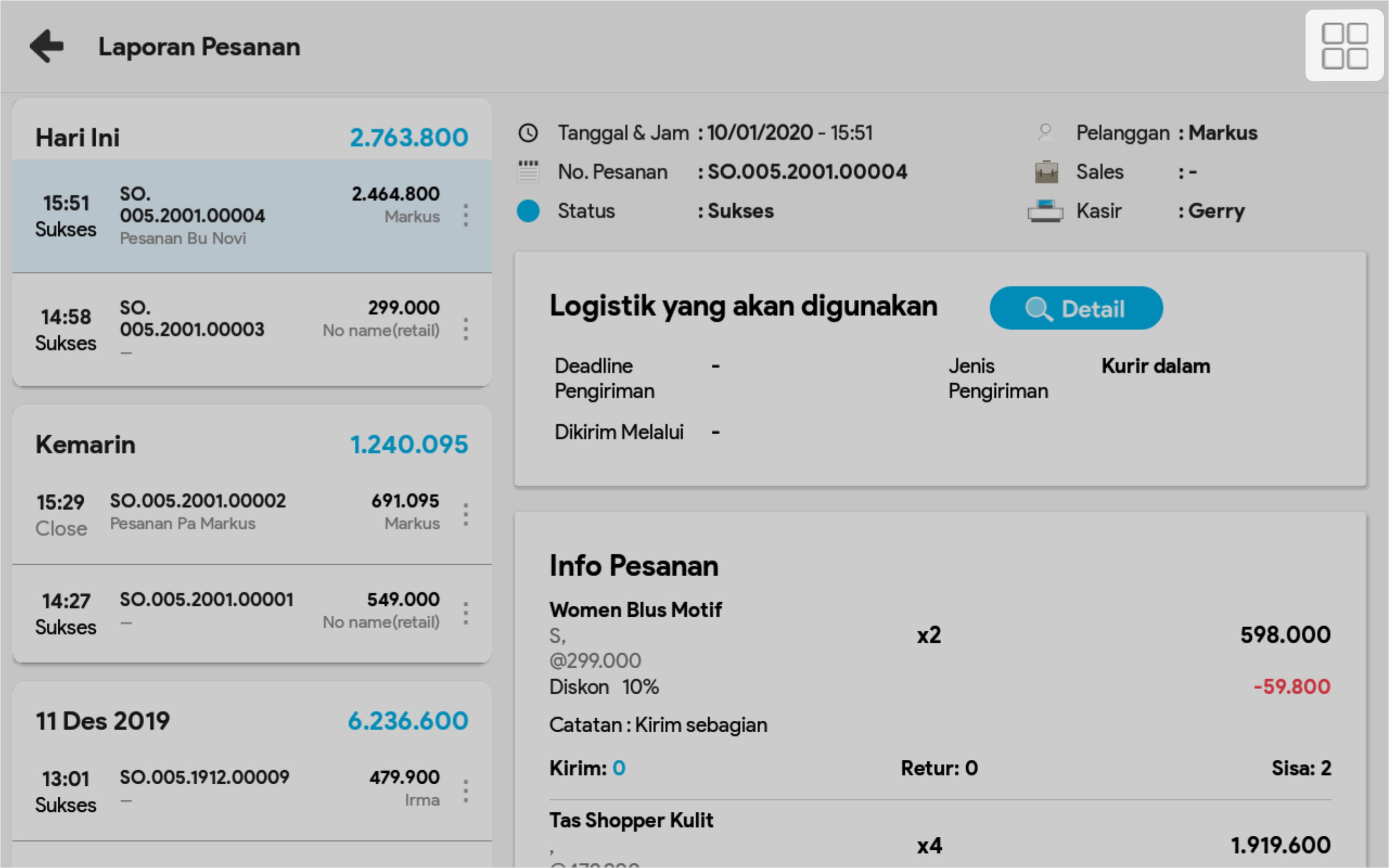Click the back arrow icon
The image size is (1389, 868).
point(46,46)
